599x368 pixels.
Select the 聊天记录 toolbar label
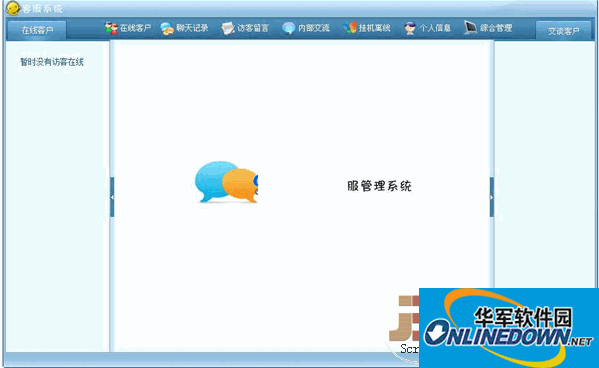[192, 28]
